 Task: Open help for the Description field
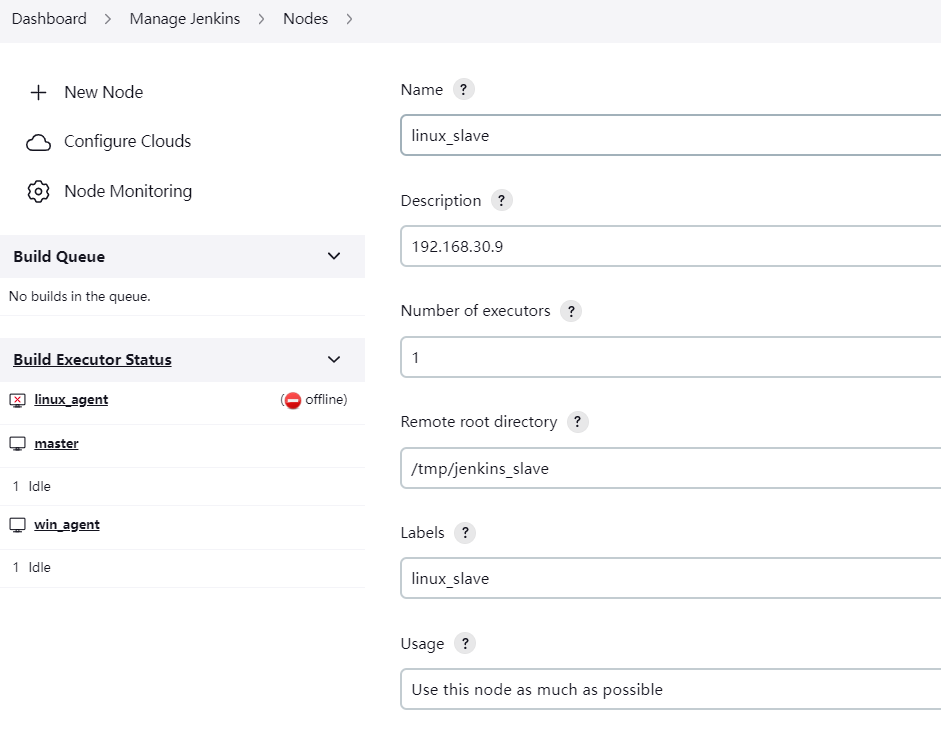[502, 201]
